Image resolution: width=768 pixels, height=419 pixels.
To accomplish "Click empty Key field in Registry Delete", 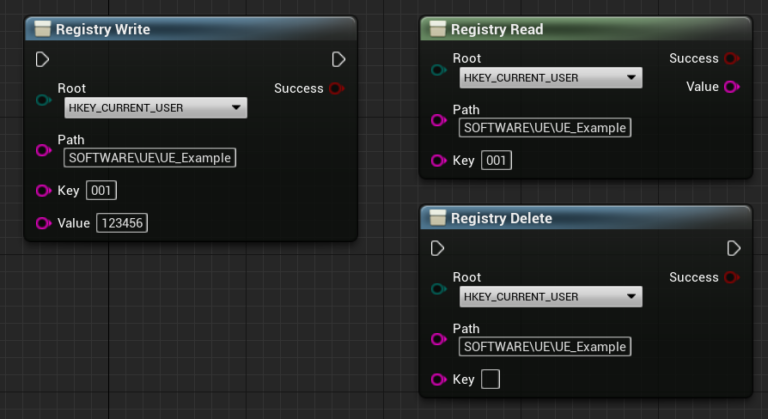I will pyautogui.click(x=490, y=379).
